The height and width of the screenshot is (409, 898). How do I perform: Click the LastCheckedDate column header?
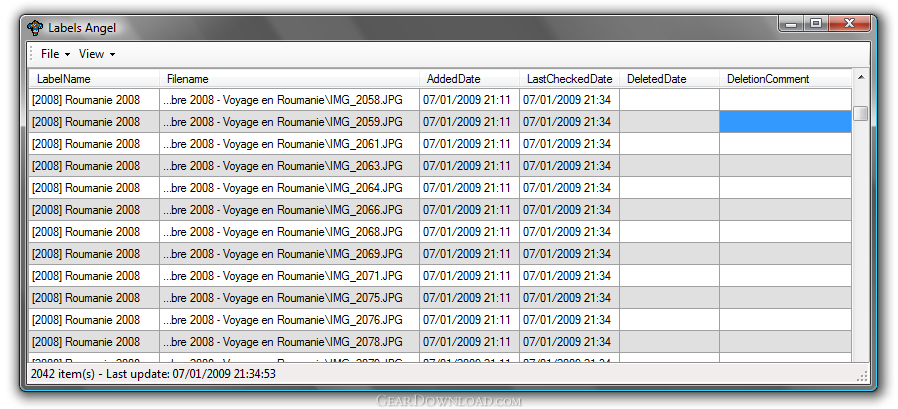click(569, 79)
